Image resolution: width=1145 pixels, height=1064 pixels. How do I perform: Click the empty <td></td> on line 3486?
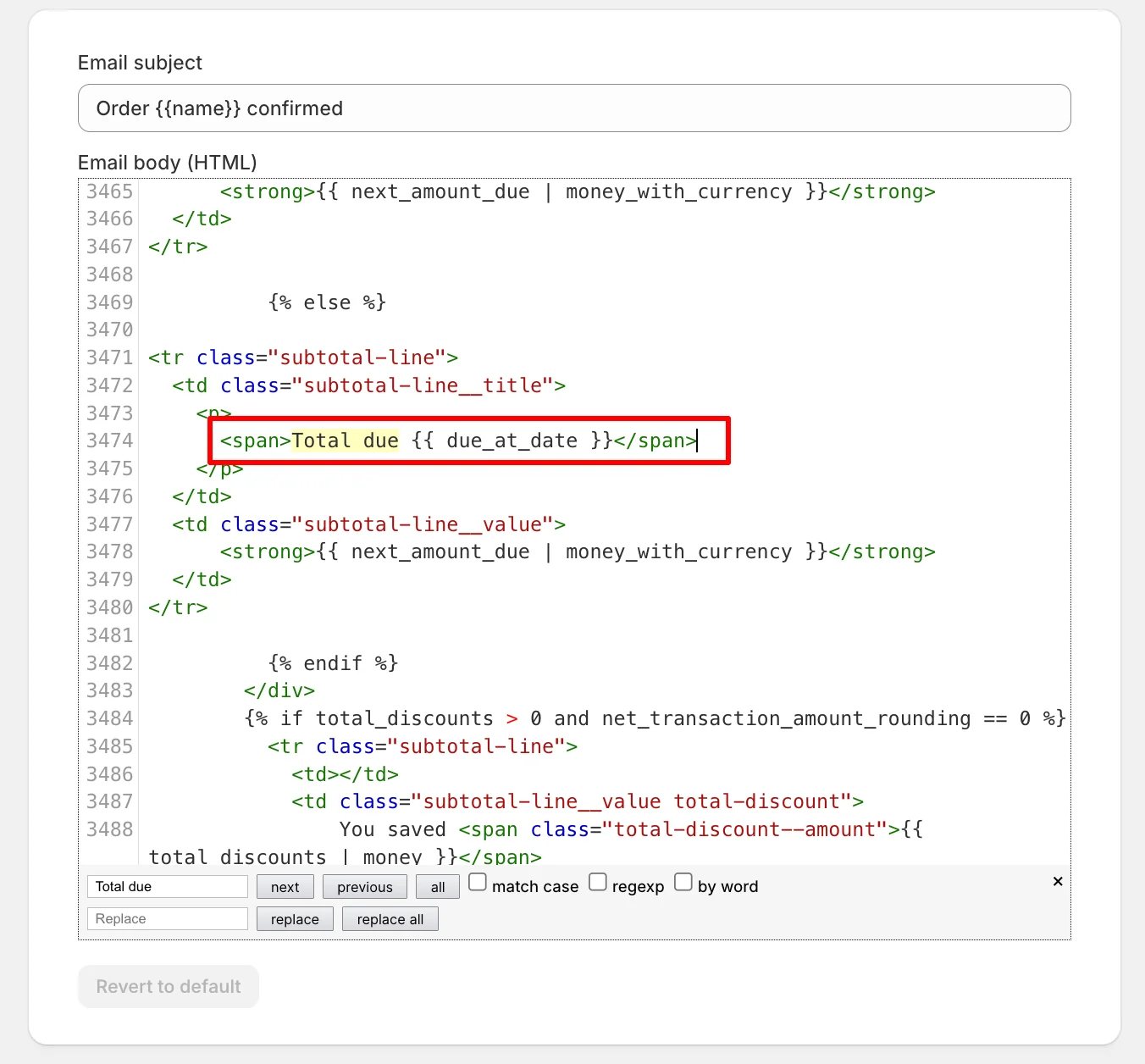[345, 774]
